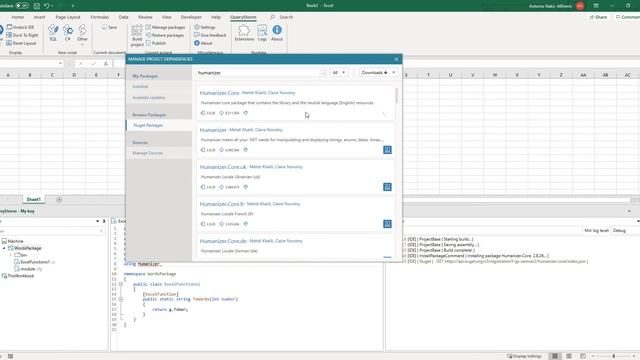Click Restore packages in the ribbon
This screenshot has width=640, height=360.
(165, 35)
